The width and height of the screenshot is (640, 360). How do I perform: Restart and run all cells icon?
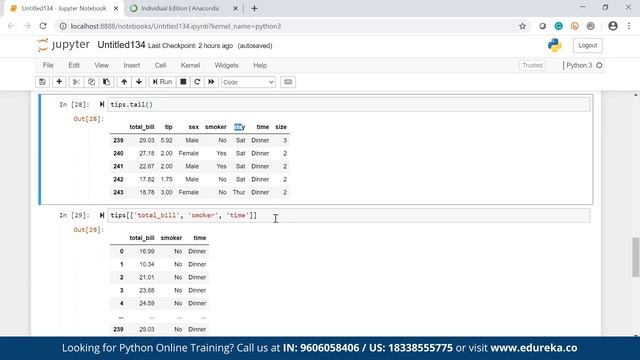(x=211, y=82)
